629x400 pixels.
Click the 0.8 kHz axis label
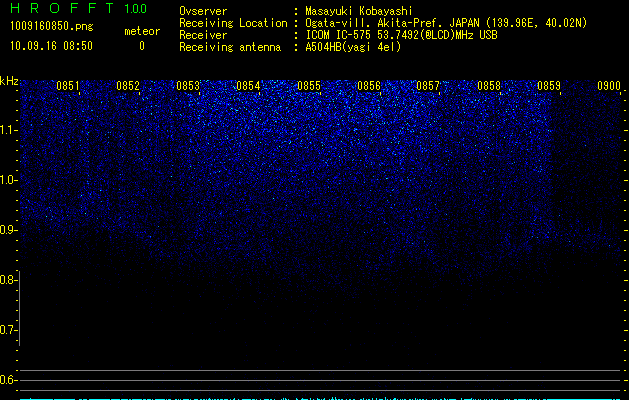click(x=8, y=280)
